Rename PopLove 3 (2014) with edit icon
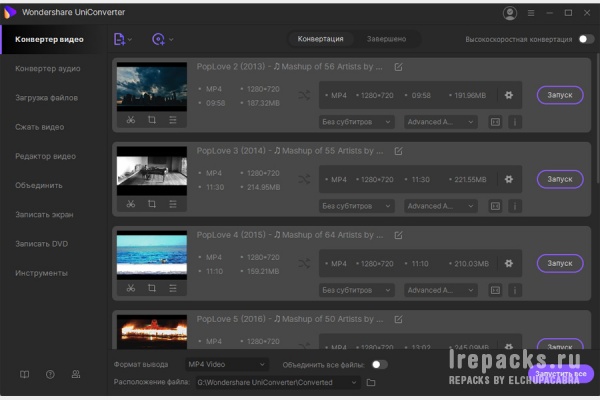600x400 pixels. coord(398,151)
